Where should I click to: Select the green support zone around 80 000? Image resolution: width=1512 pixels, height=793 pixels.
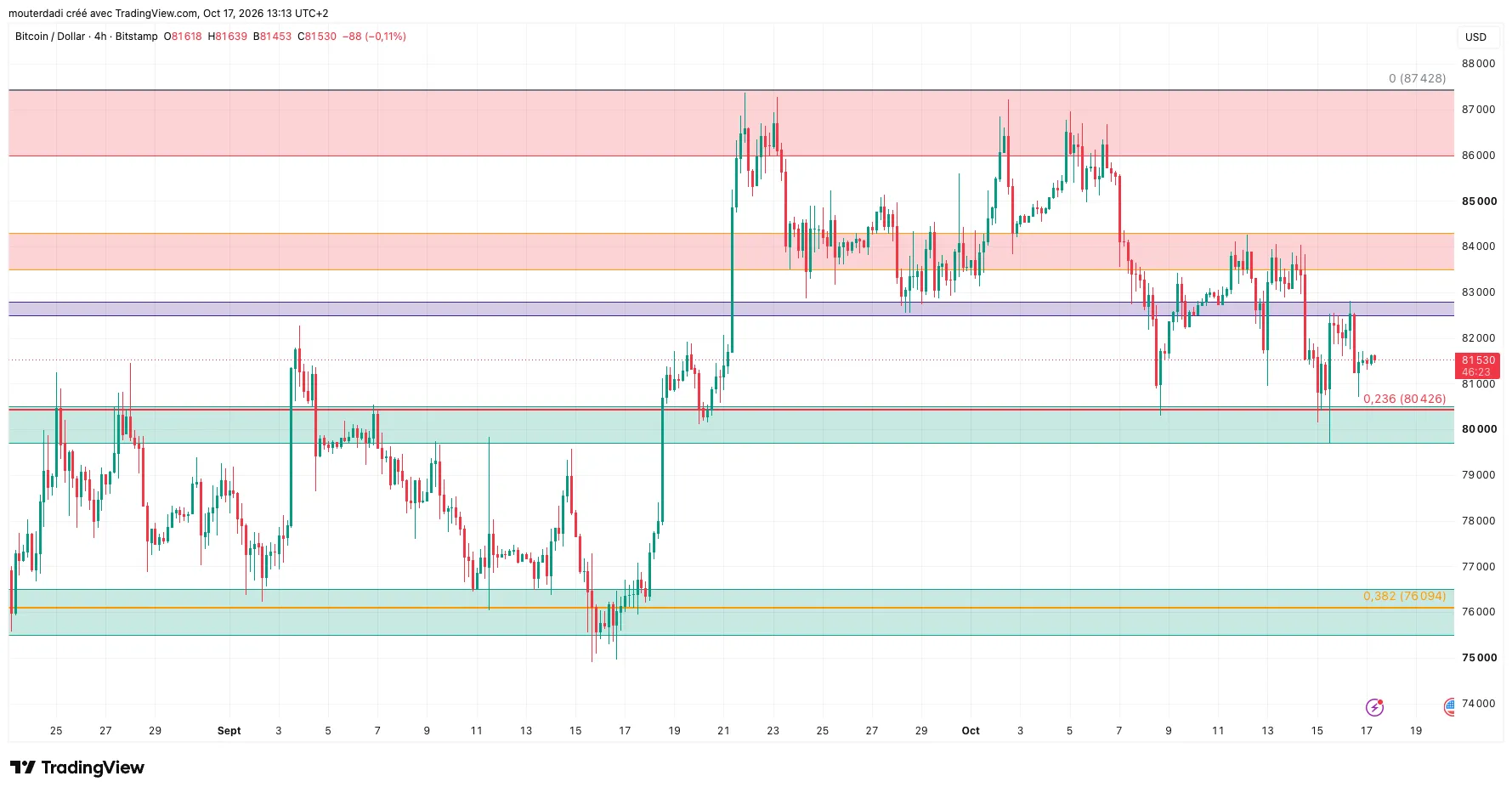click(x=731, y=425)
